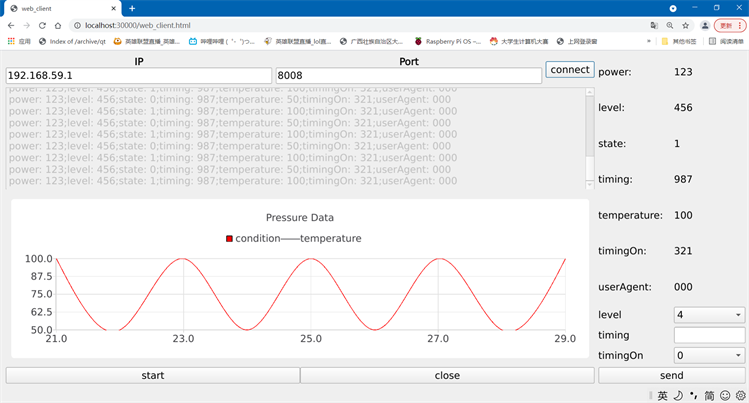Click the IME emoji smiley icon

coord(725,395)
